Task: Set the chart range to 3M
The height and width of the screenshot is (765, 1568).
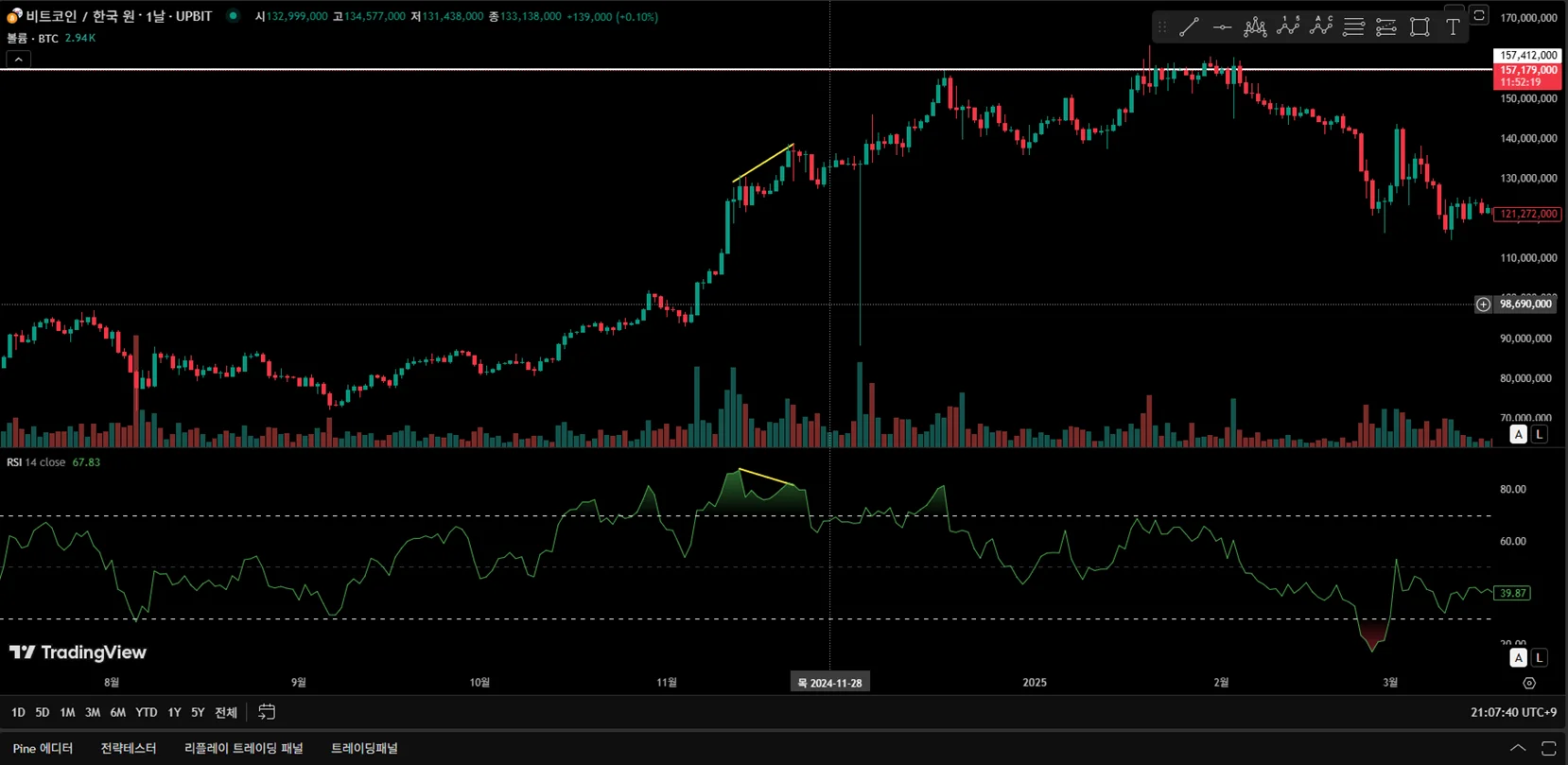Action: (x=93, y=712)
